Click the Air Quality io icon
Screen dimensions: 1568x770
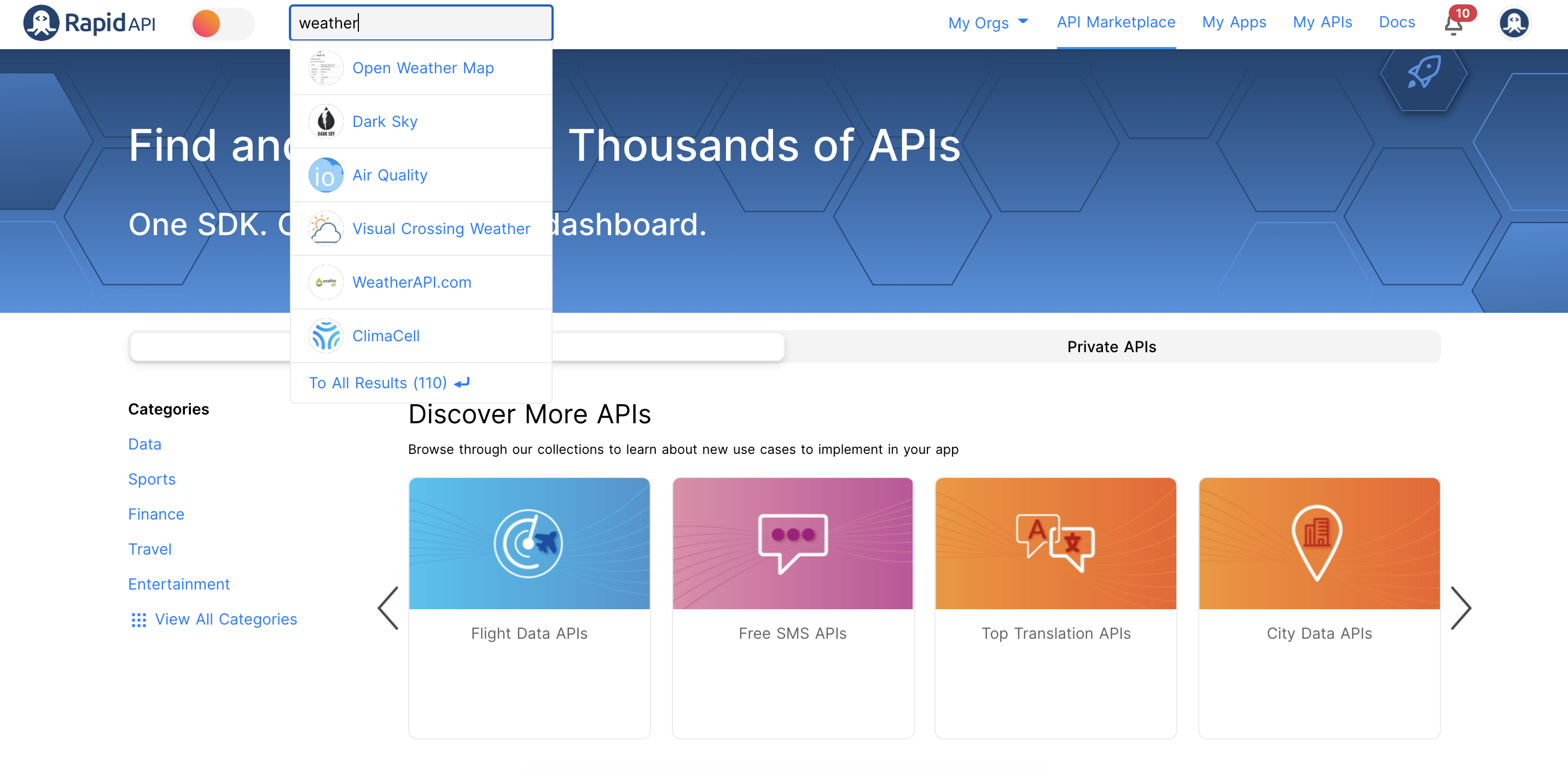tap(326, 174)
